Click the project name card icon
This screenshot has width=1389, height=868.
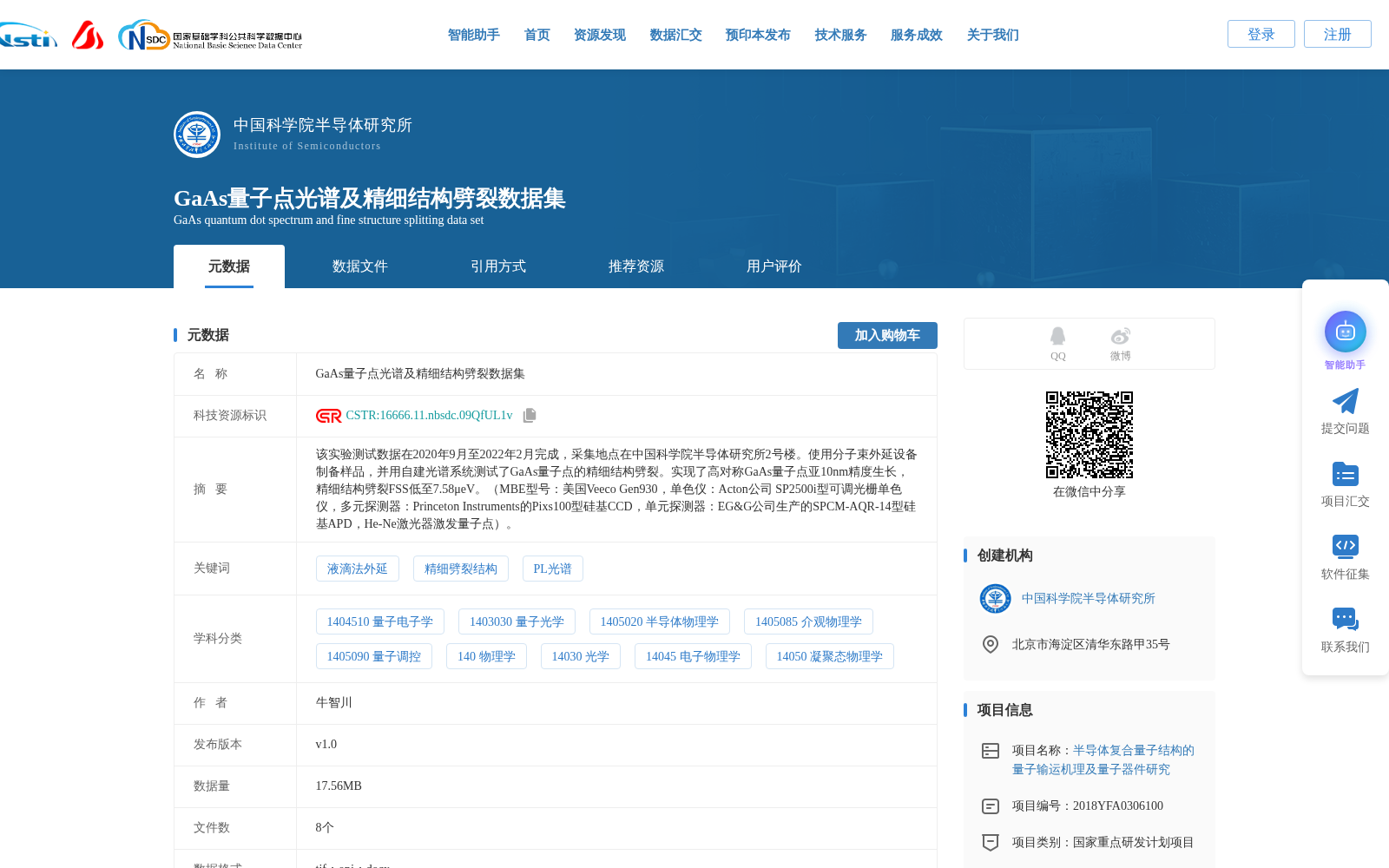(x=990, y=750)
